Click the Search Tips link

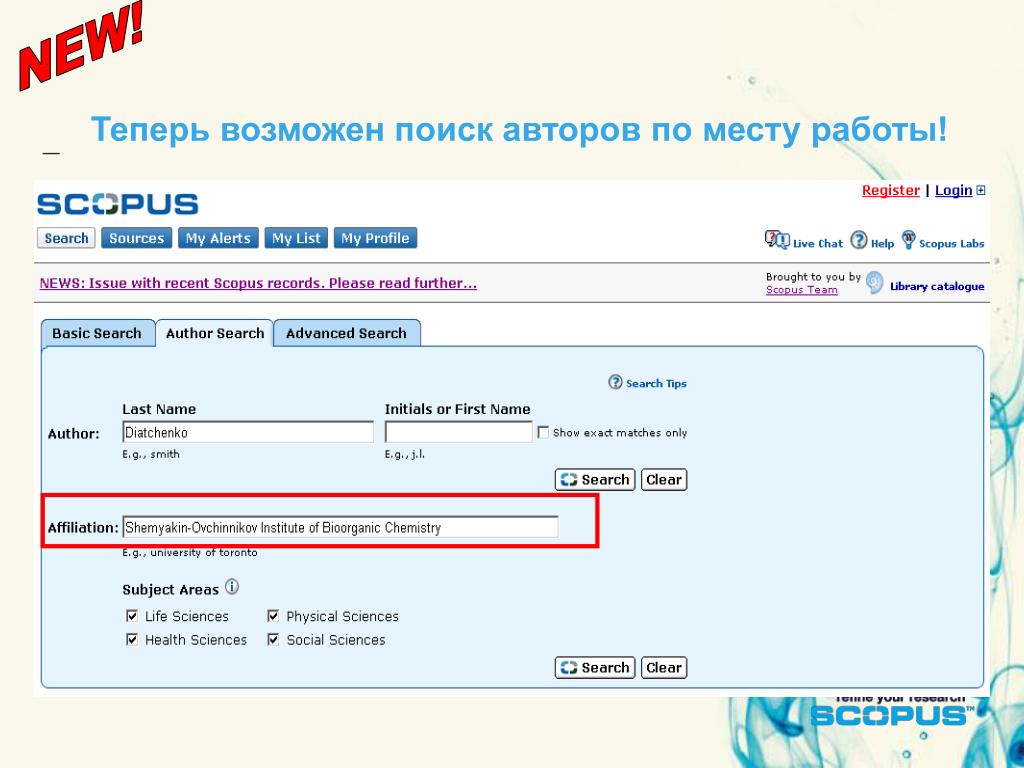pyautogui.click(x=656, y=383)
